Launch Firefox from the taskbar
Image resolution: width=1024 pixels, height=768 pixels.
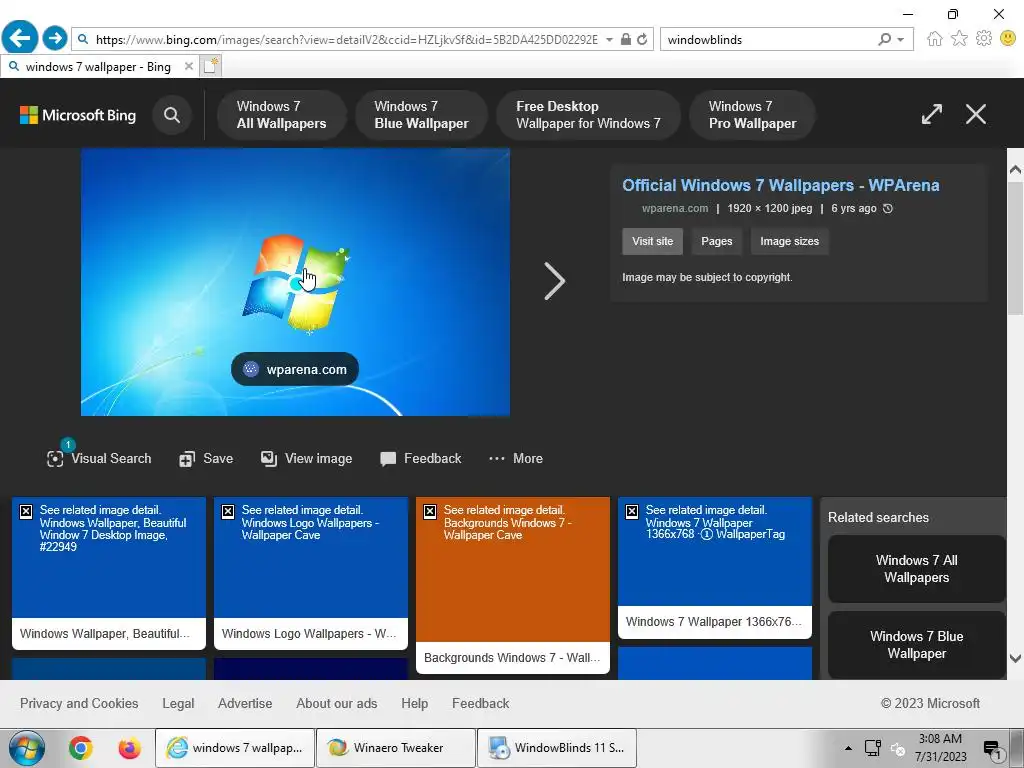coord(129,748)
